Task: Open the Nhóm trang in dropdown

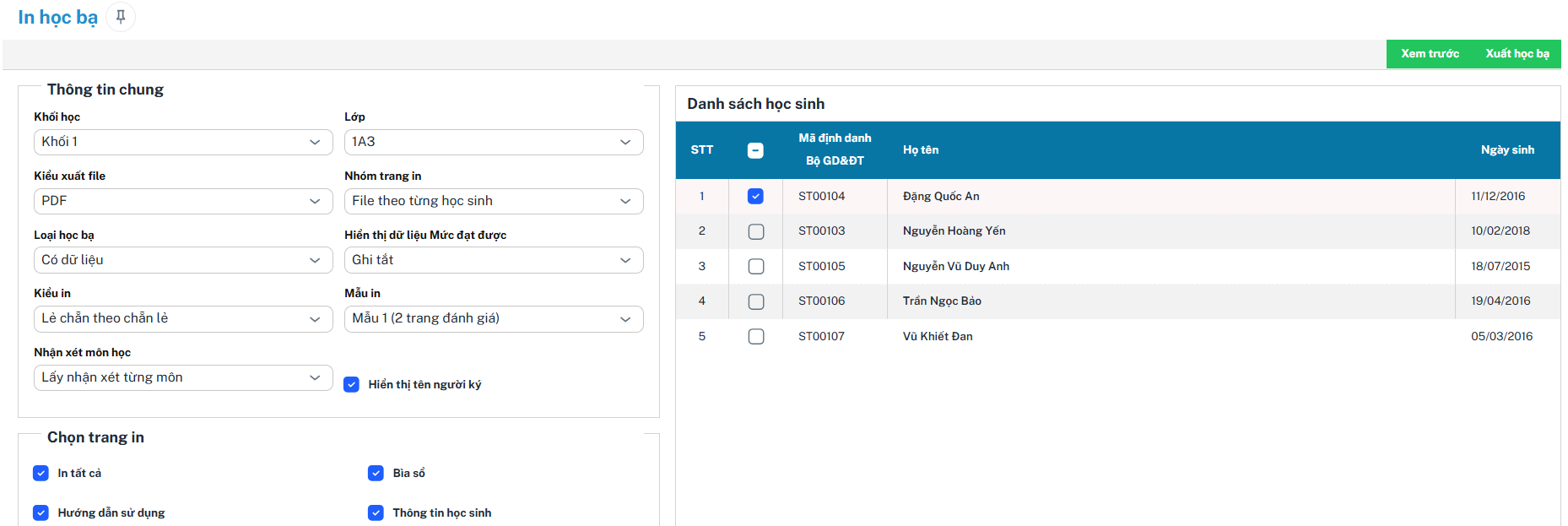Action: pos(494,201)
